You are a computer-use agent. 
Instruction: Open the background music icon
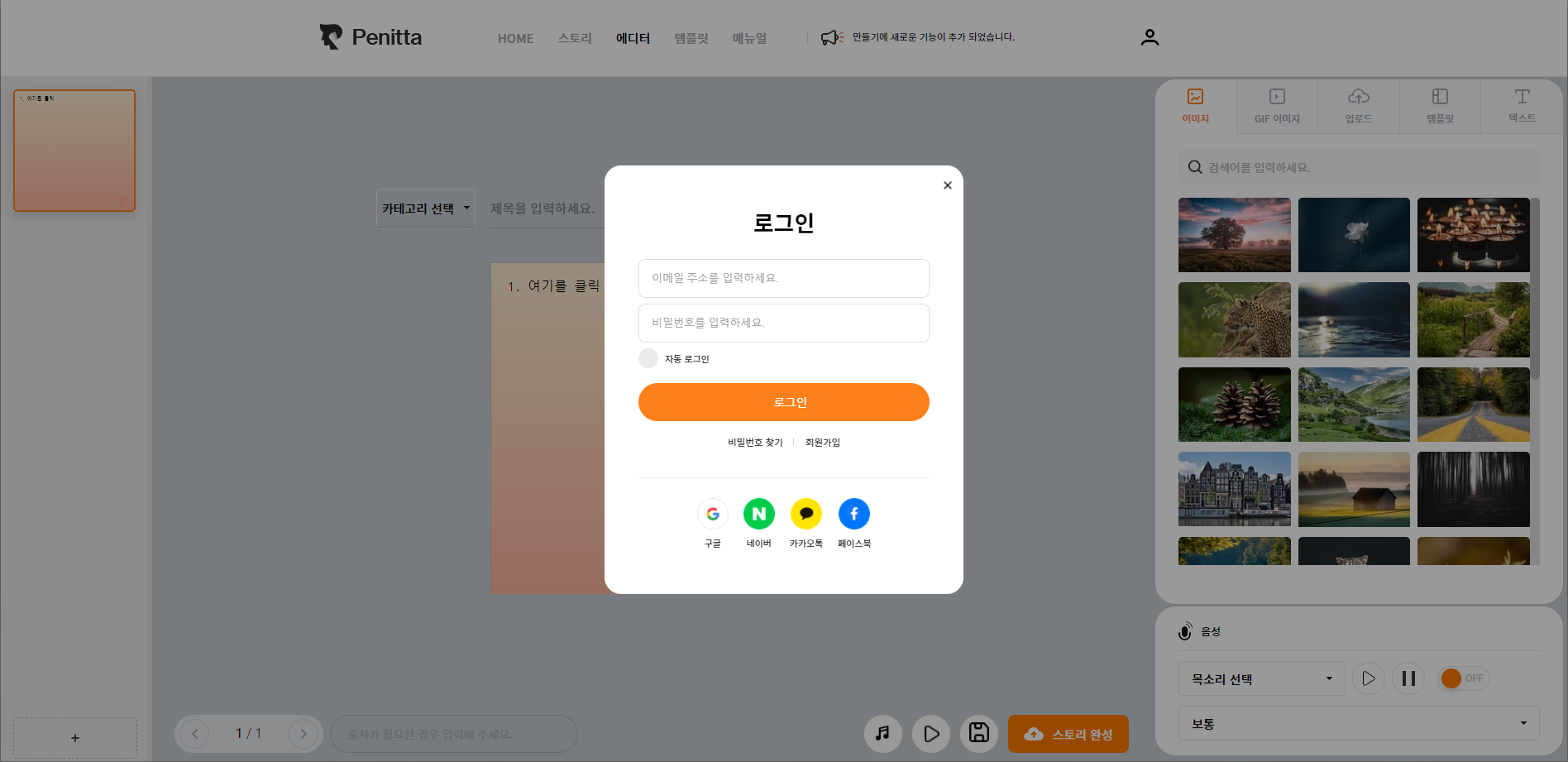(x=883, y=733)
